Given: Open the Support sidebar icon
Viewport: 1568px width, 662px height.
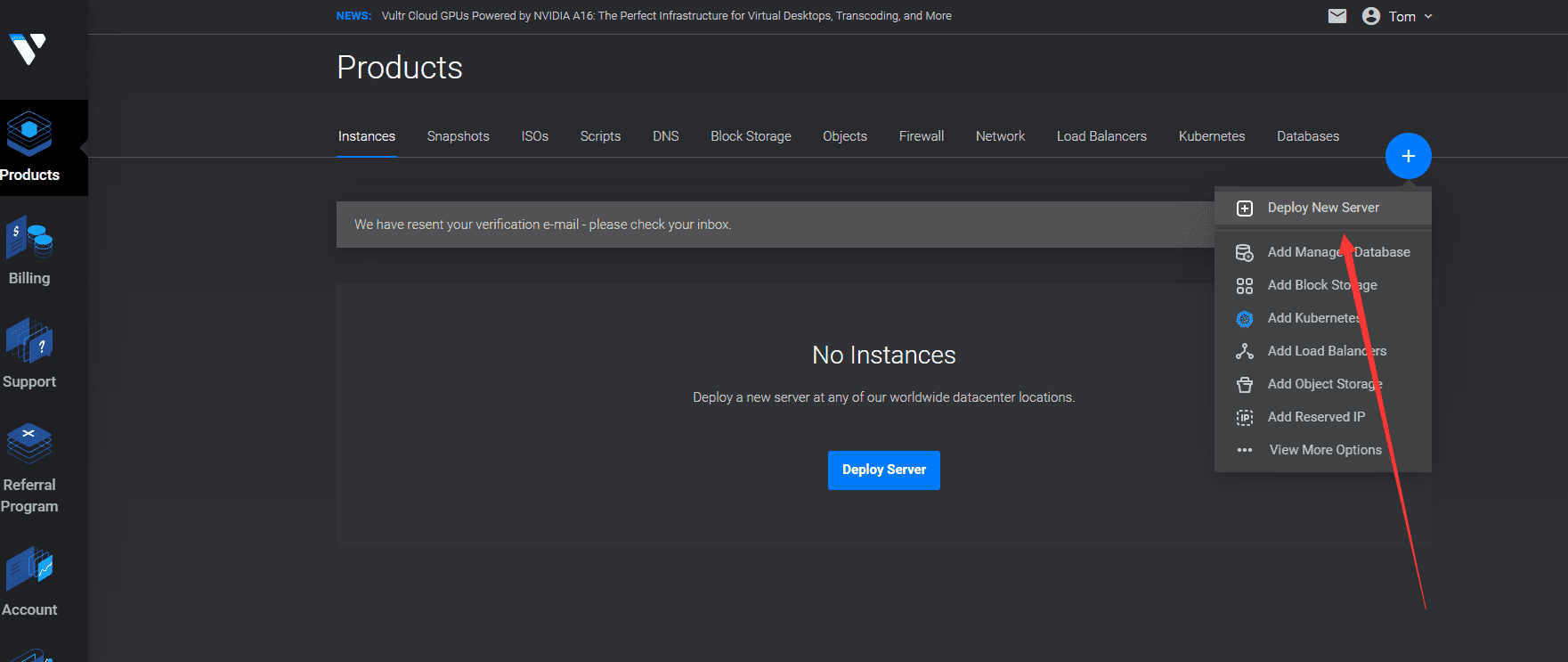Looking at the screenshot, I should pos(29,341).
